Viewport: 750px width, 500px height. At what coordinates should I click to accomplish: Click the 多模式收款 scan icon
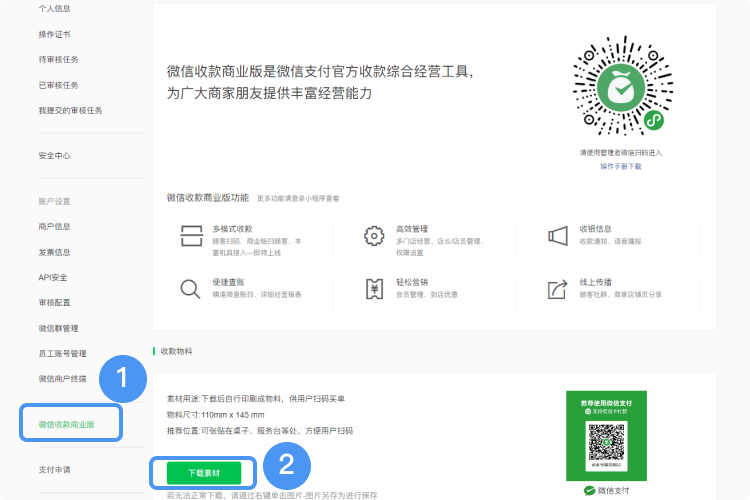(191, 236)
